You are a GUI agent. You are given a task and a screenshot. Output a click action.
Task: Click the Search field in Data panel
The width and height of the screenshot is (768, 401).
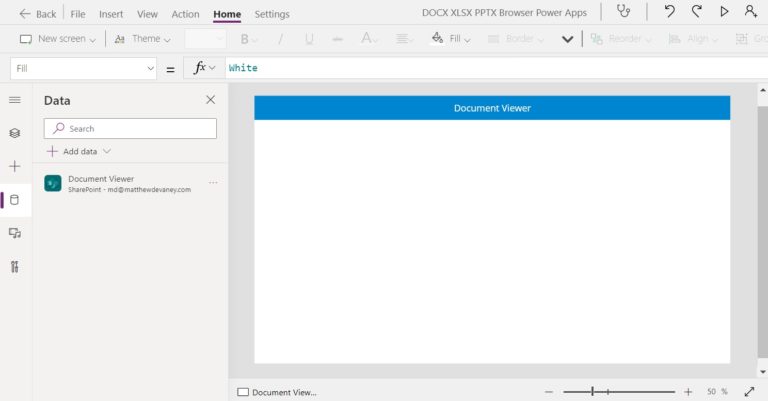pyautogui.click(x=130, y=128)
